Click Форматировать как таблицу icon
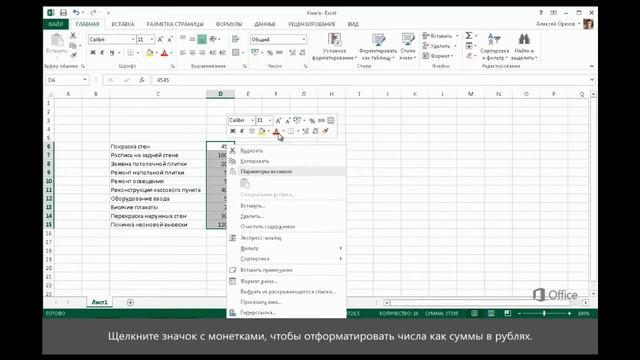The height and width of the screenshot is (360, 640). 378,47
